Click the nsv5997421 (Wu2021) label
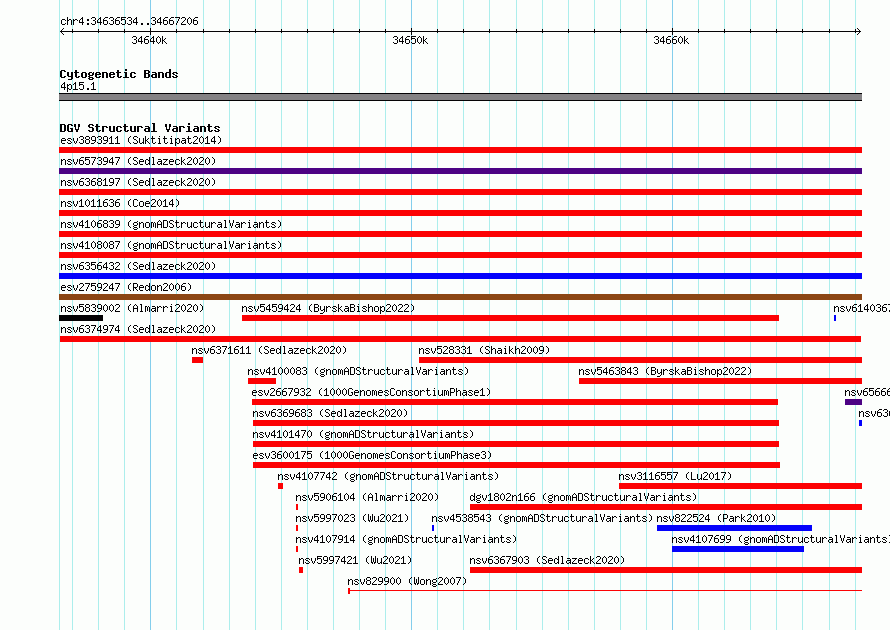This screenshot has height=630, width=890. pos(355,560)
